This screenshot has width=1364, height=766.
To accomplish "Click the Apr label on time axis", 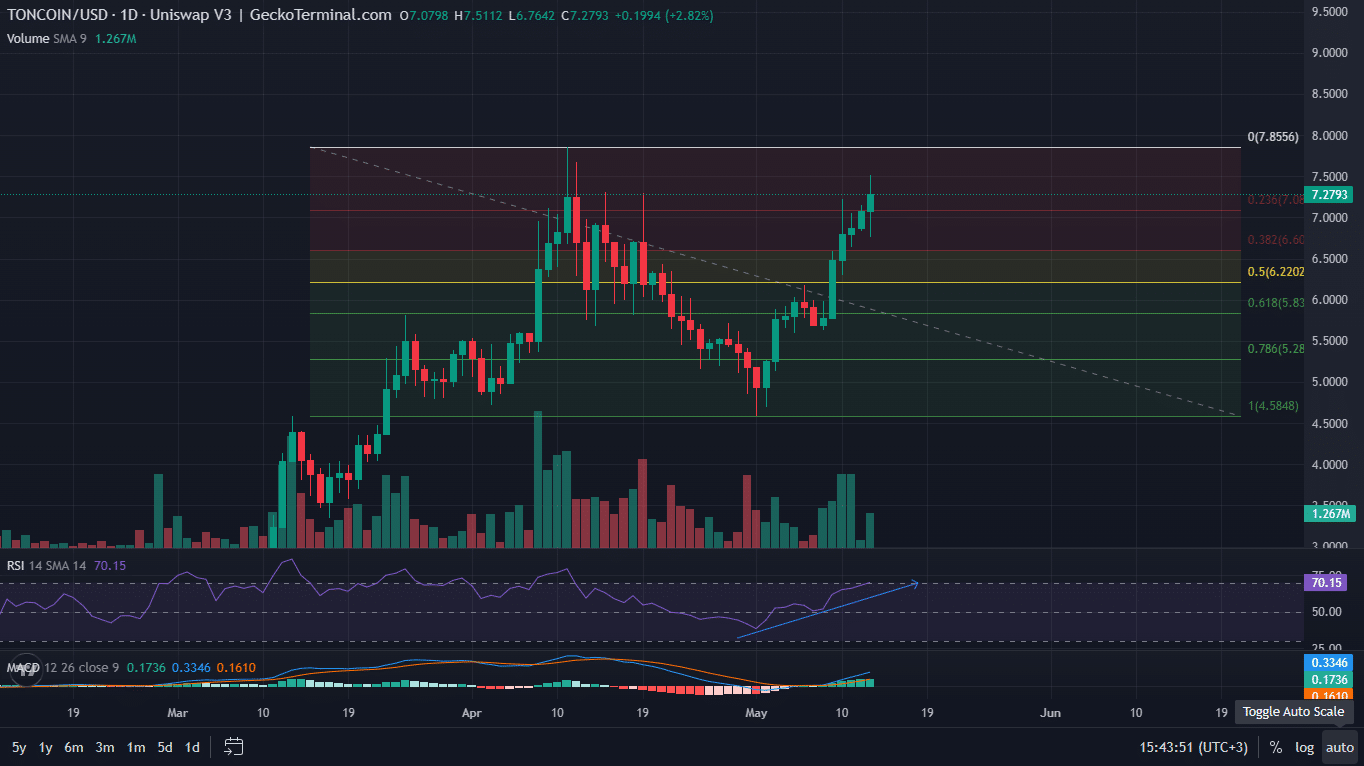I will [472, 713].
